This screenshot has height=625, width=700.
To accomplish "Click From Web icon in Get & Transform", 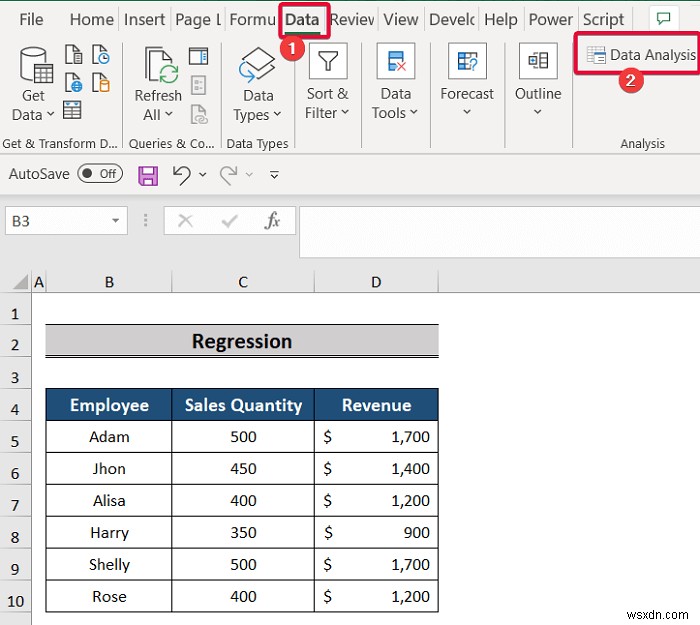I will [74, 83].
